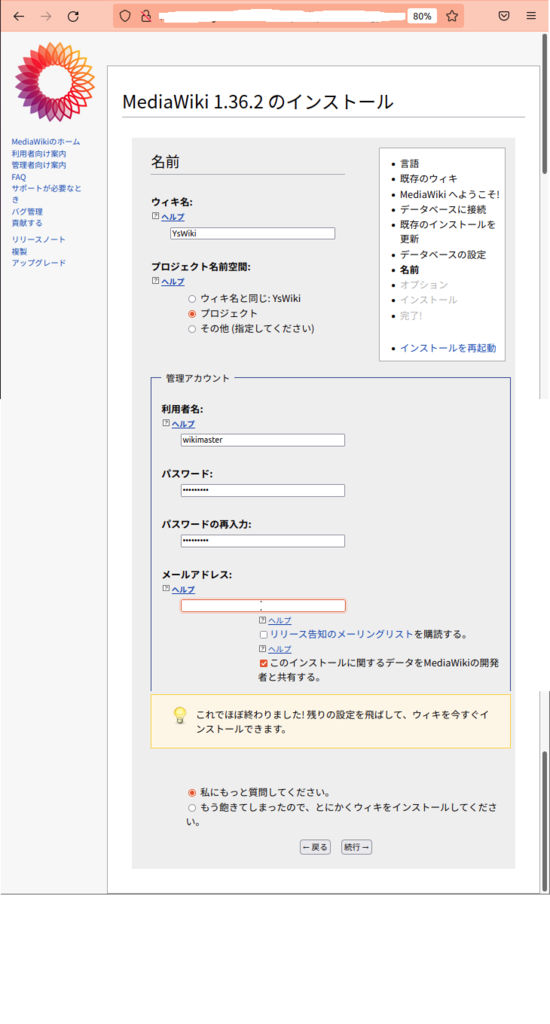Open the 利用者向け案内 sidebar link
Screen dimensions: 550x1024
(x=39, y=153)
